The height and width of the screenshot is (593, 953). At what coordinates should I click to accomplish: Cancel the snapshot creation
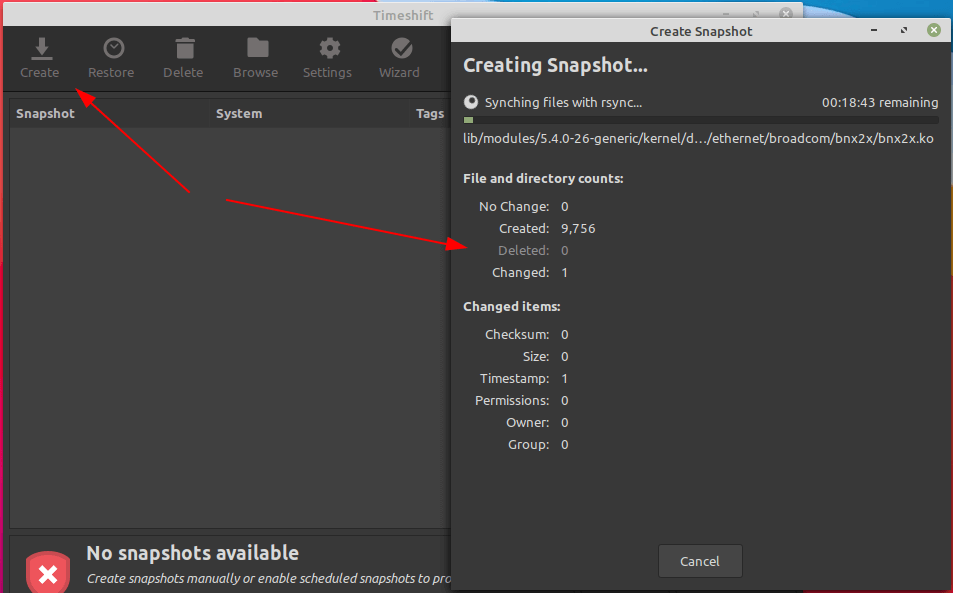700,561
